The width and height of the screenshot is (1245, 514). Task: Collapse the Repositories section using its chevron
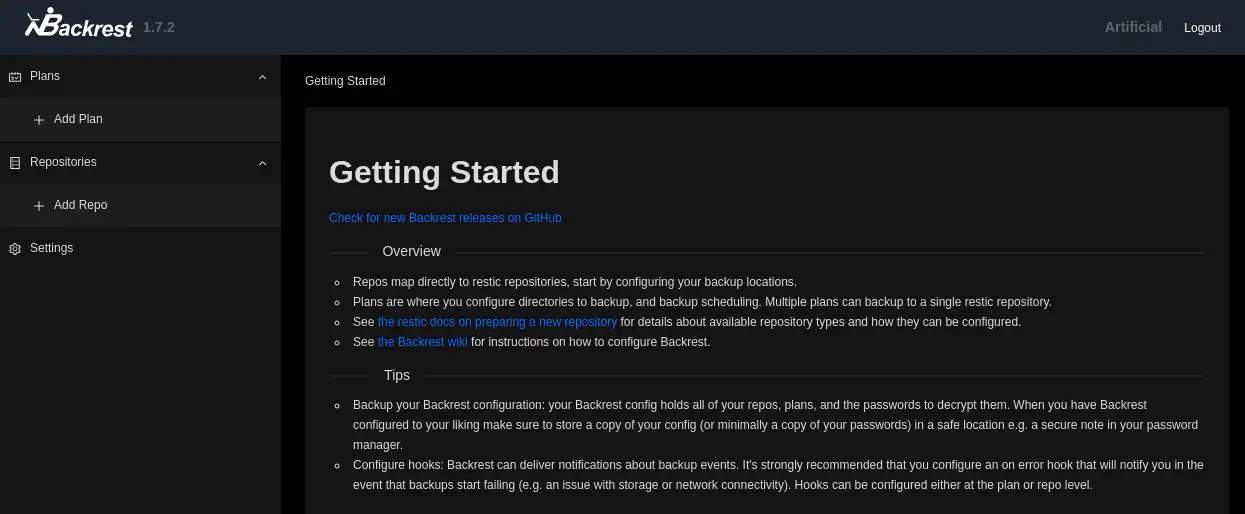[x=262, y=163]
